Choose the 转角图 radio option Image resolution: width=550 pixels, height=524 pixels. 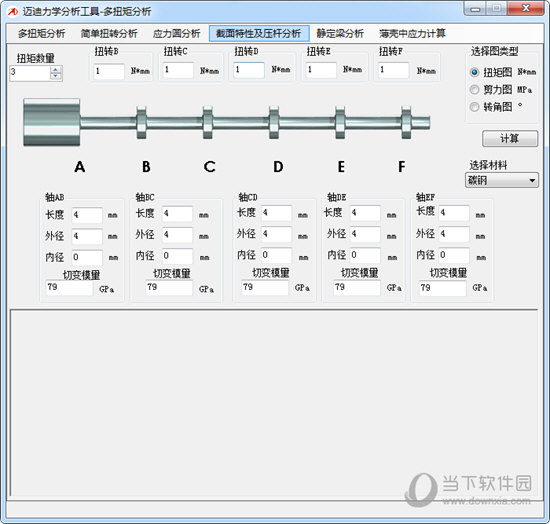tap(474, 107)
